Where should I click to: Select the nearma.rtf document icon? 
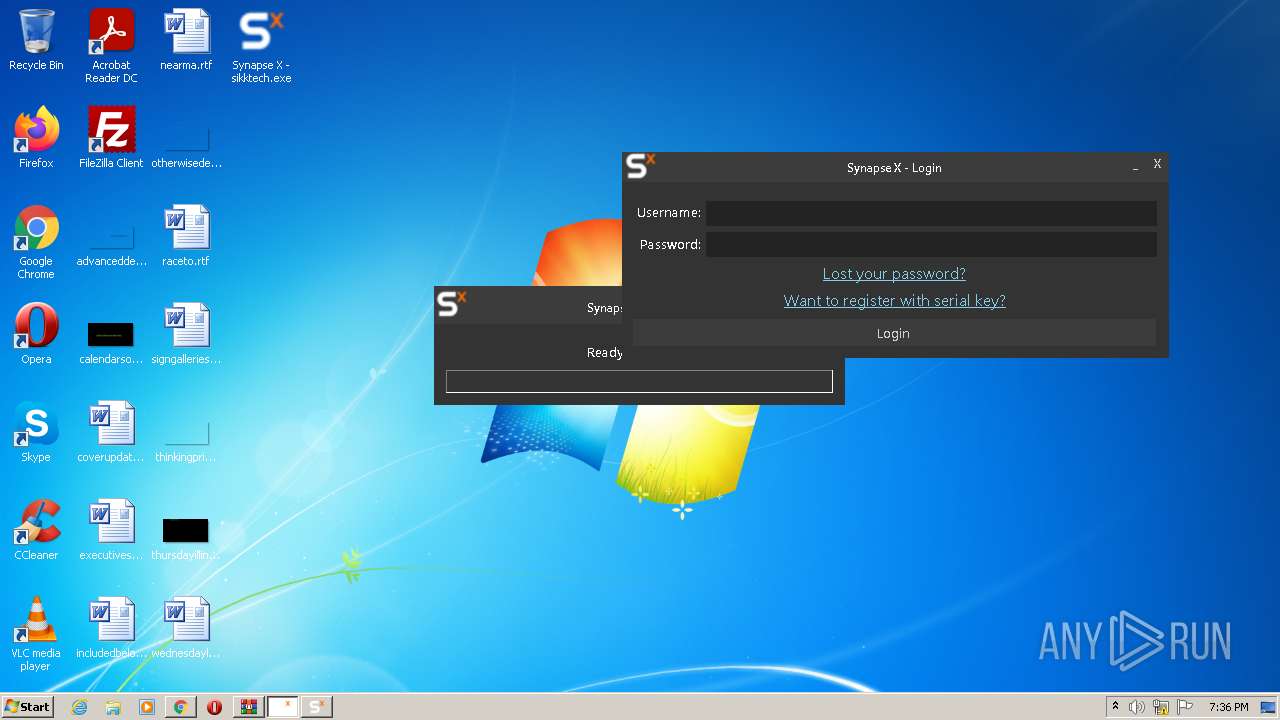point(186,40)
